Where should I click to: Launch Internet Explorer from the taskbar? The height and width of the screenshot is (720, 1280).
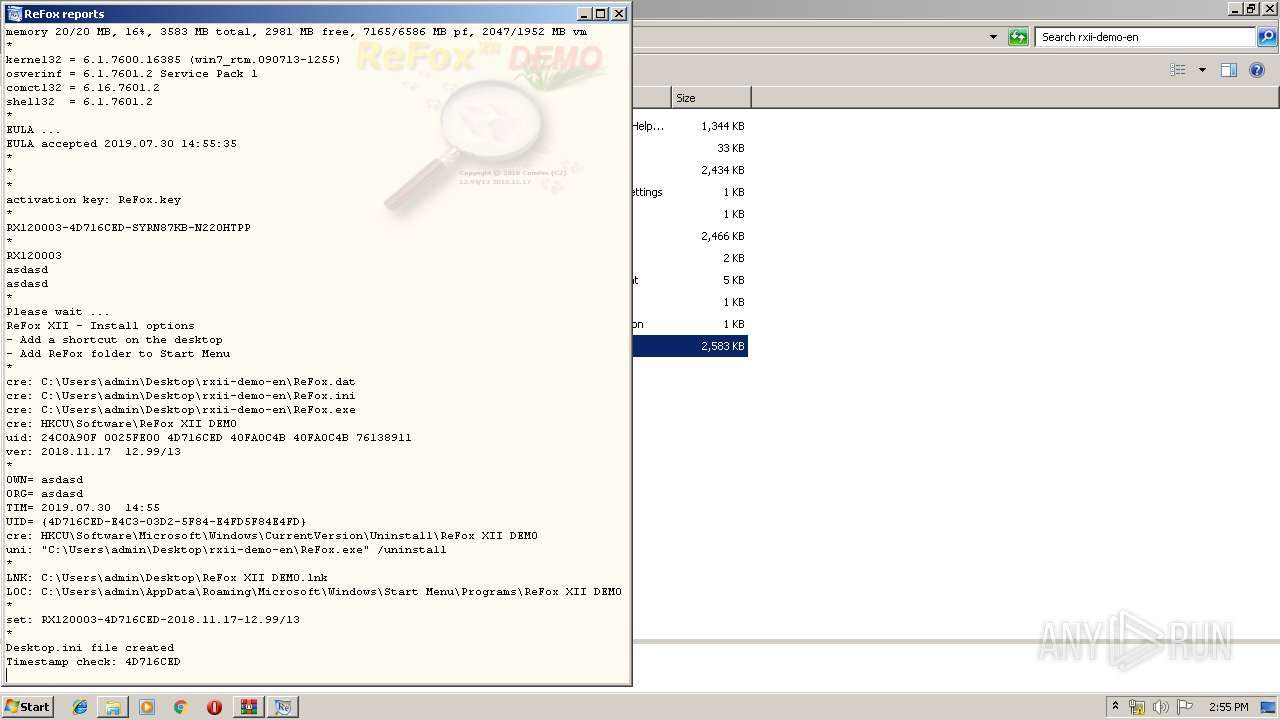80,707
